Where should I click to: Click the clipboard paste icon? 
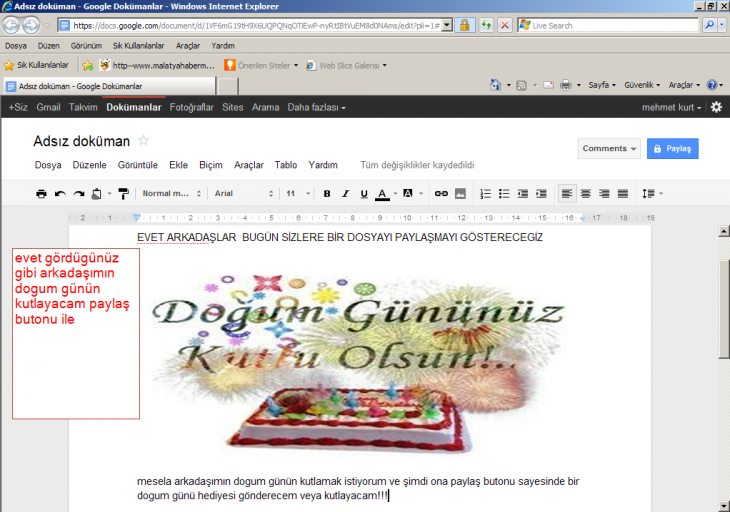pos(96,194)
